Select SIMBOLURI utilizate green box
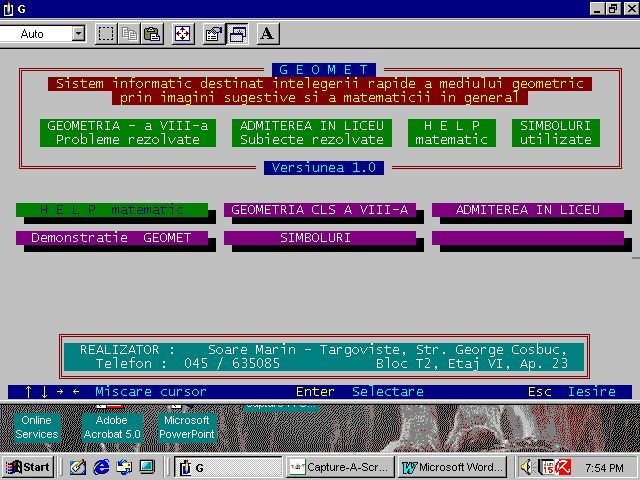The width and height of the screenshot is (640, 480). pos(556,133)
